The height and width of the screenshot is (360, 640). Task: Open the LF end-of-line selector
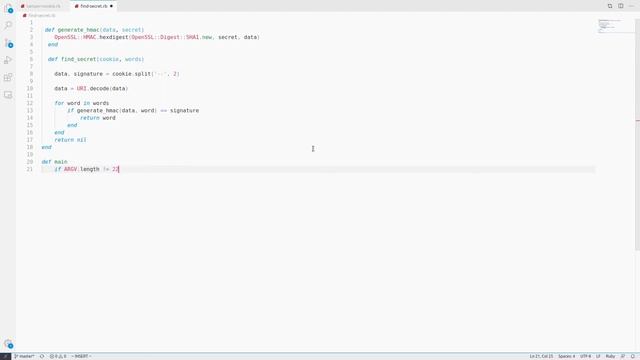point(598,356)
